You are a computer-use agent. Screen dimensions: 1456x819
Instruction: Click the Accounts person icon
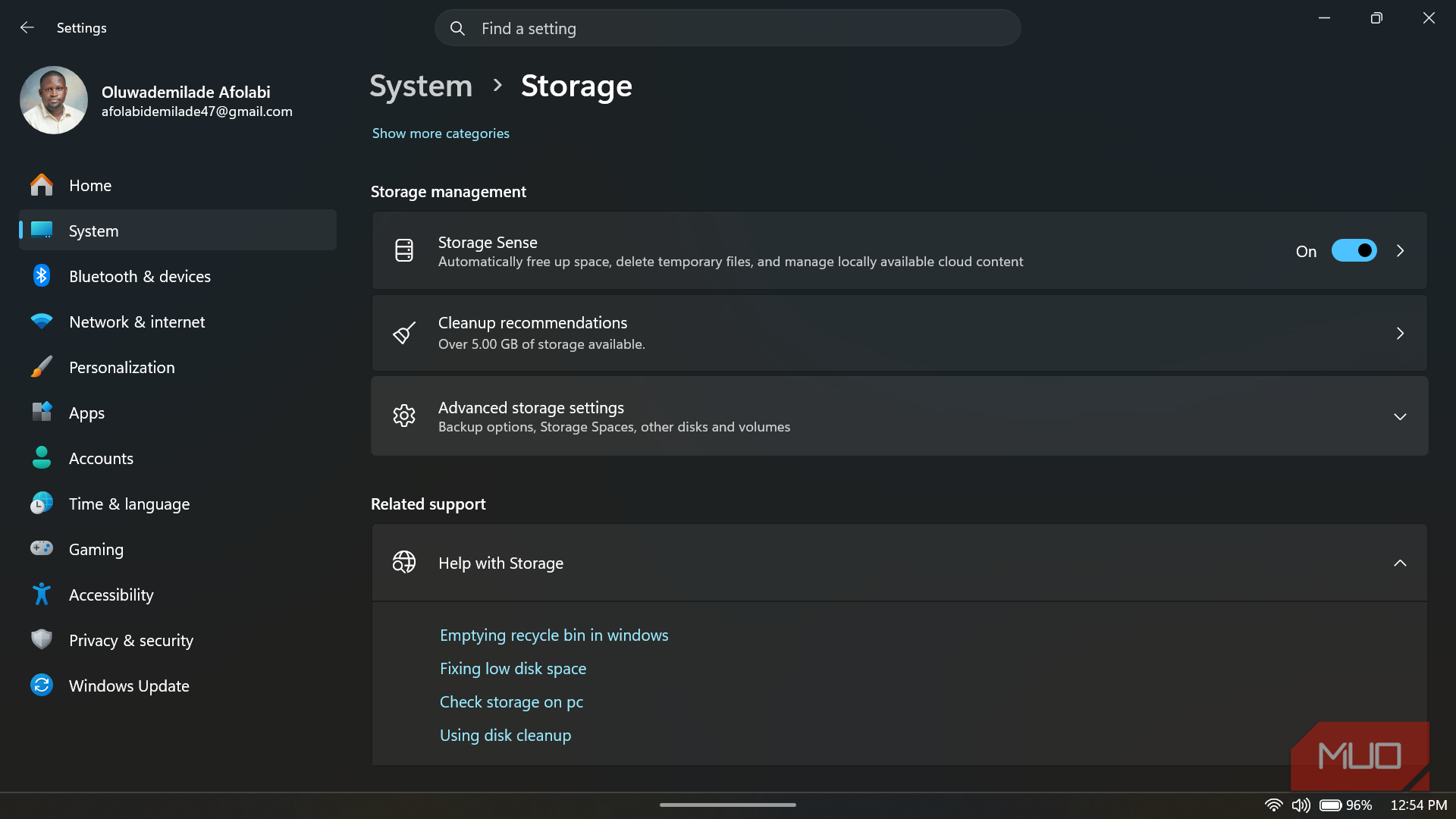42,457
